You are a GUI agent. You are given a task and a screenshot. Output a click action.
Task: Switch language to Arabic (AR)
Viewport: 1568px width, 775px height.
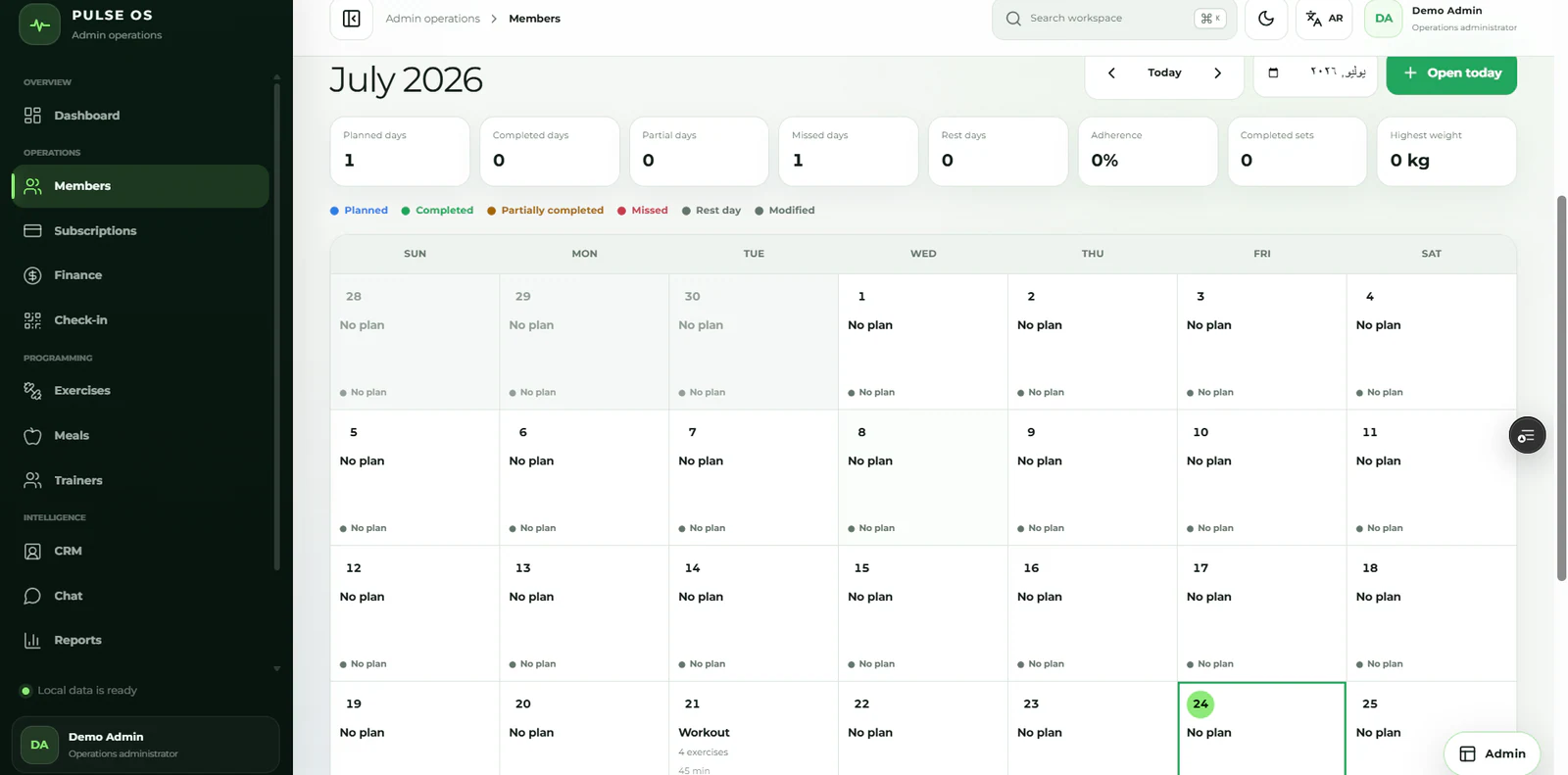1324,19
